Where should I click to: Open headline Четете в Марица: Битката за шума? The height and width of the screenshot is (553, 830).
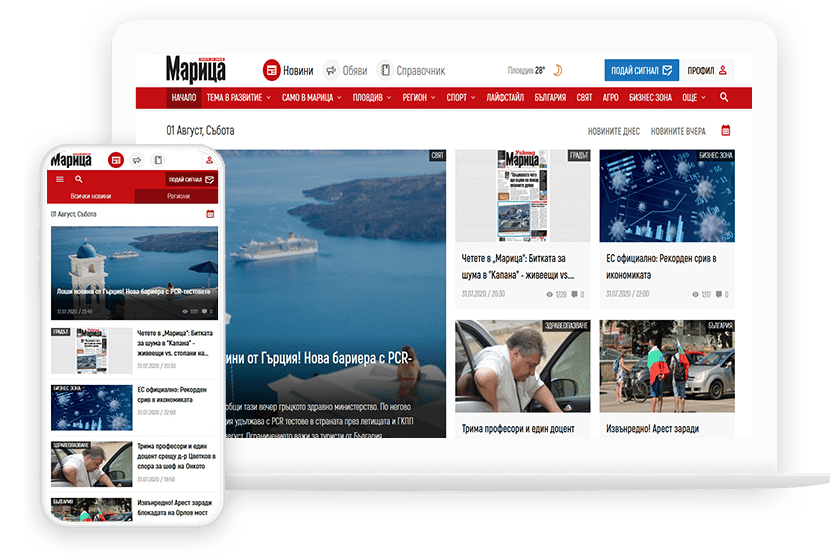518,267
